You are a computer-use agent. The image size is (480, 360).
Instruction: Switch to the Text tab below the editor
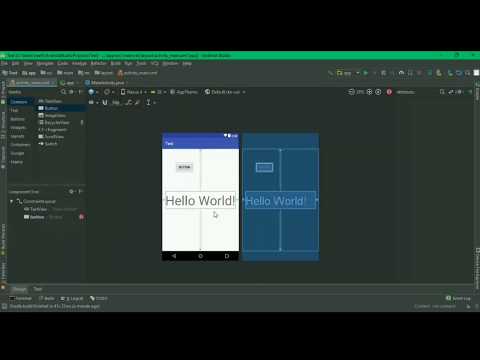(38, 289)
